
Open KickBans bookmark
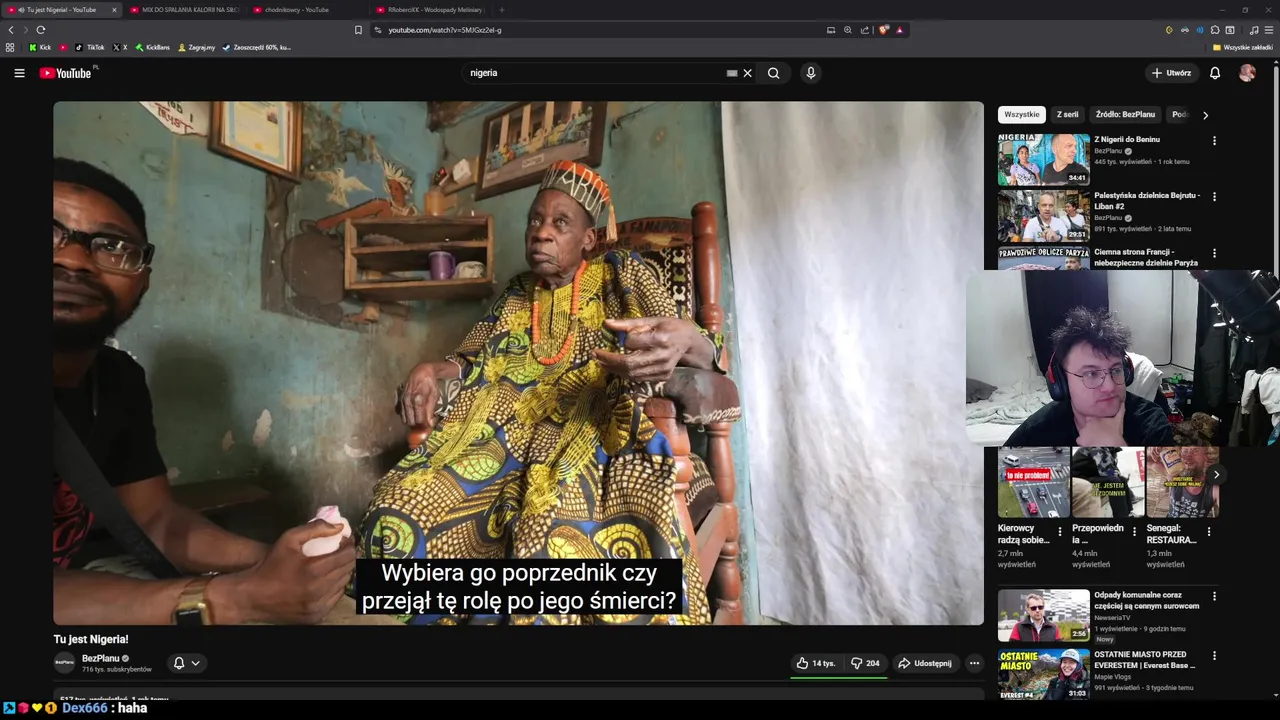pyautogui.click(x=152, y=47)
